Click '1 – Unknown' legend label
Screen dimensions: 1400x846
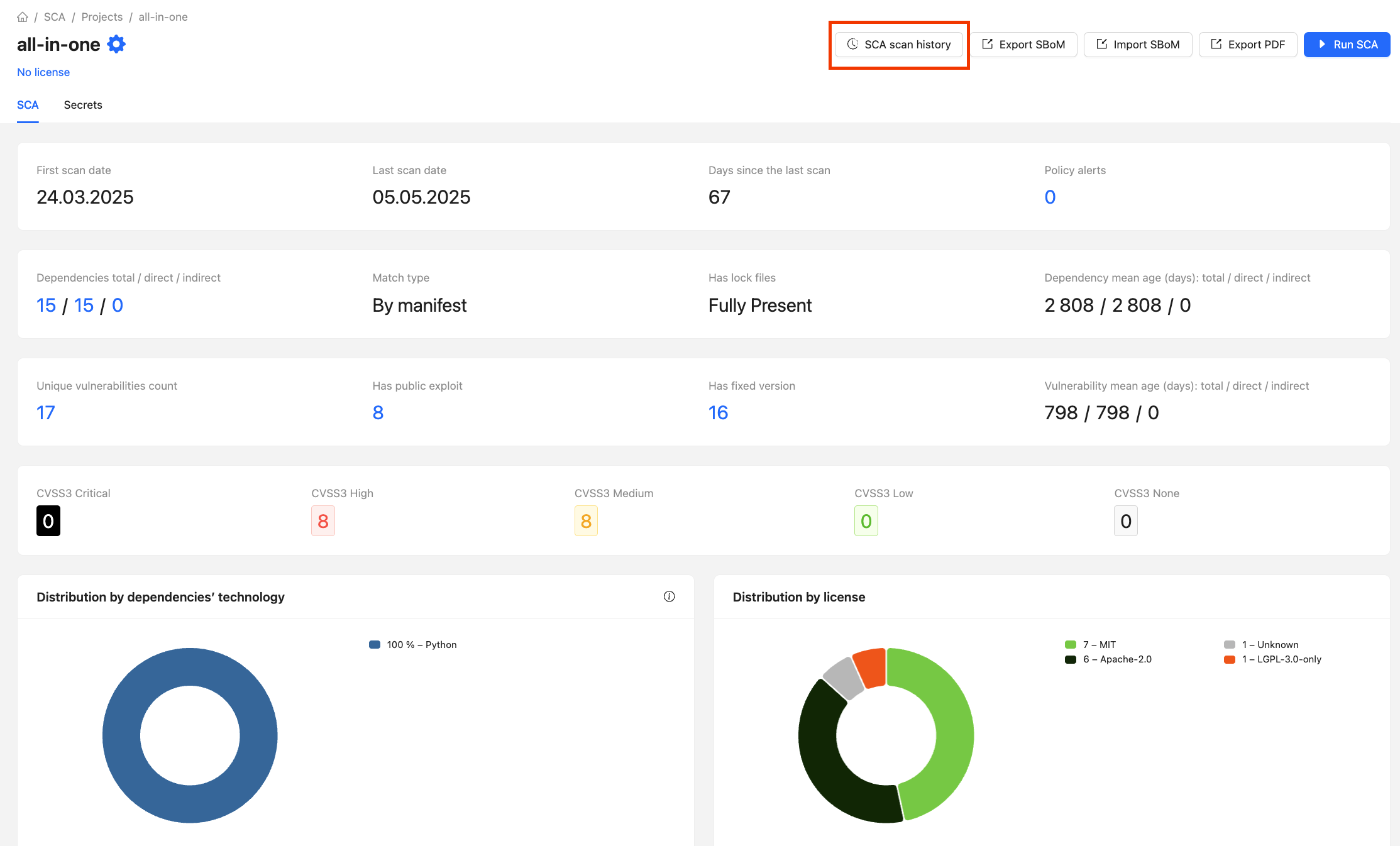(1270, 645)
